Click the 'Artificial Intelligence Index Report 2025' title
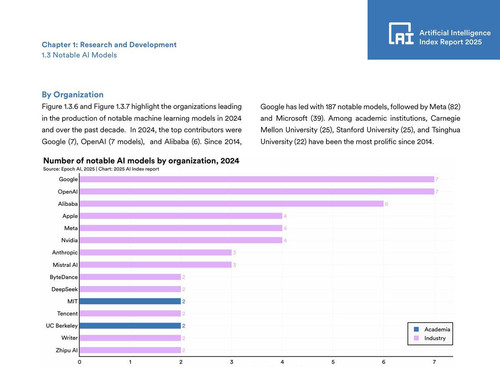Screen dimensions: 500x367 coord(455,37)
